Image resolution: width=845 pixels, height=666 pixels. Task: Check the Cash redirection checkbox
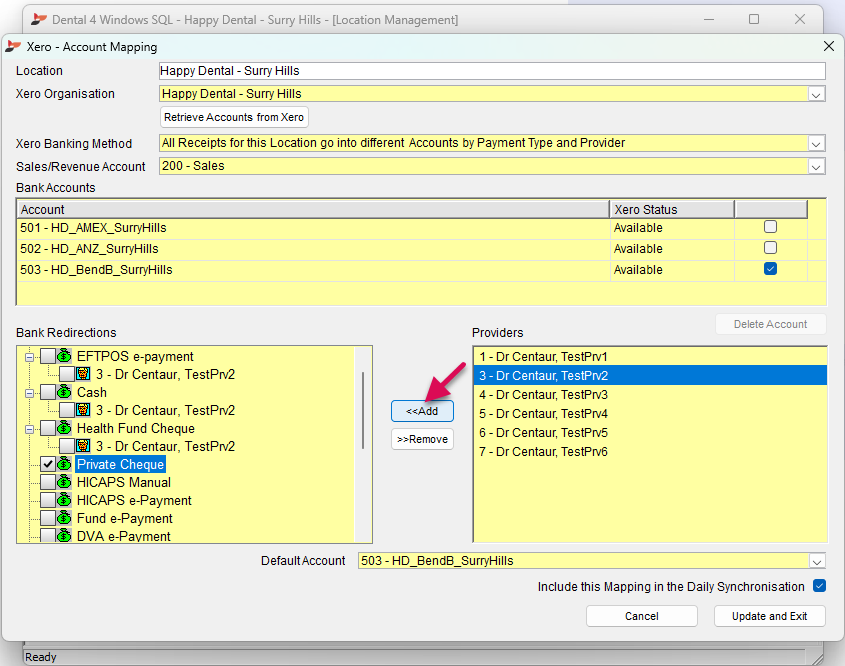(48, 392)
